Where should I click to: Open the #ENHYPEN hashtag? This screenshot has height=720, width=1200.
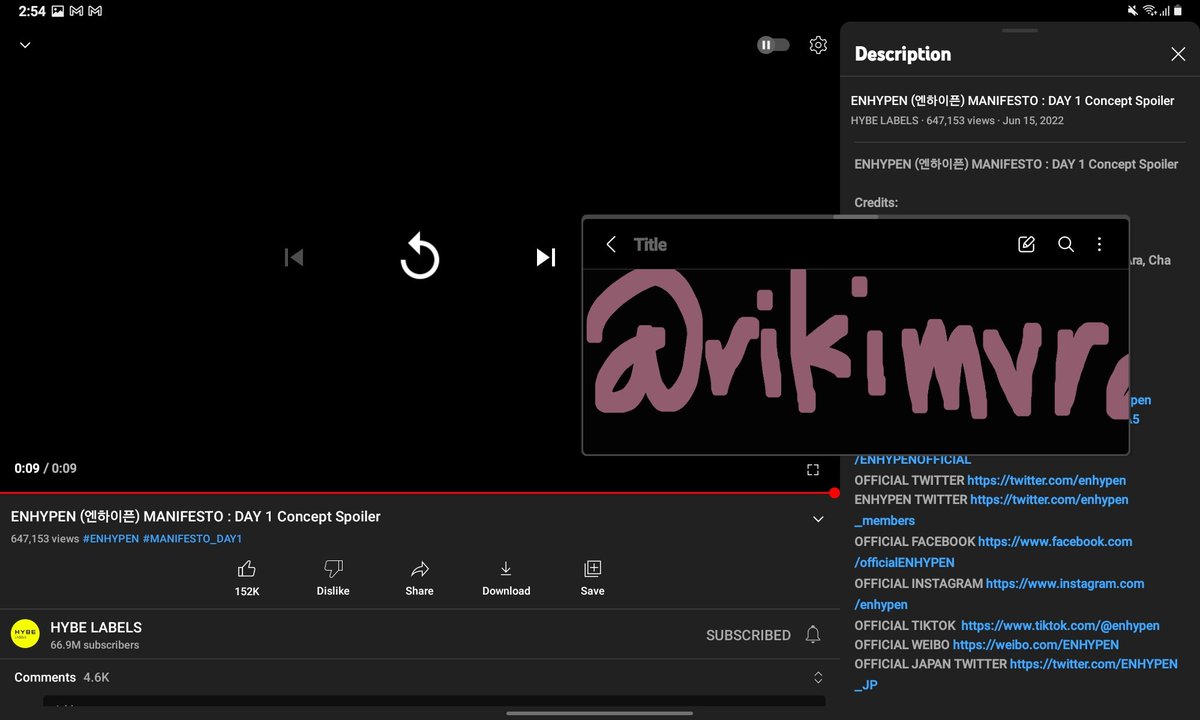(111, 539)
